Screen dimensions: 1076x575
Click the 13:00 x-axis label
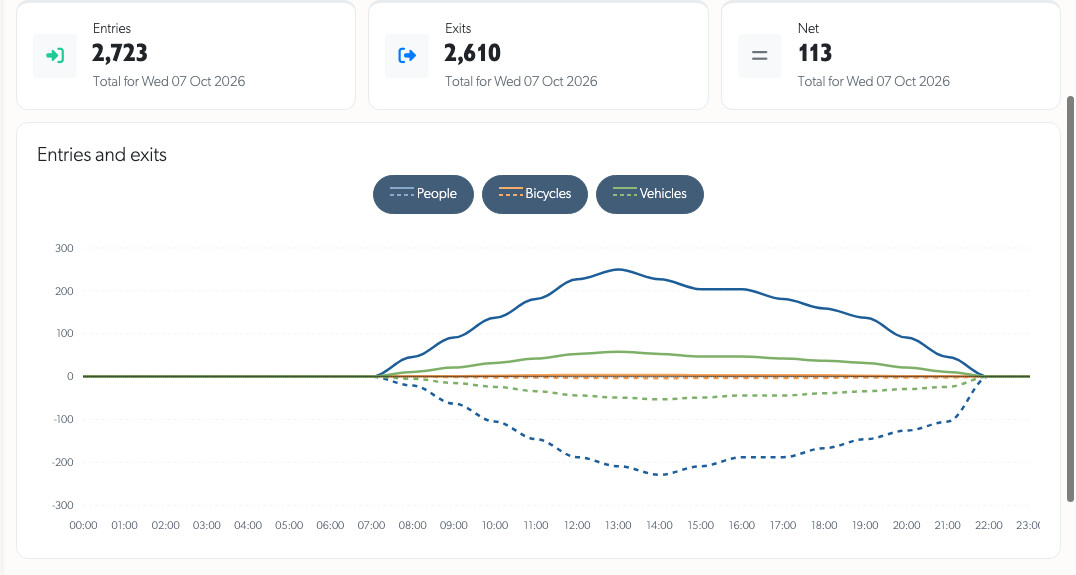pyautogui.click(x=618, y=525)
